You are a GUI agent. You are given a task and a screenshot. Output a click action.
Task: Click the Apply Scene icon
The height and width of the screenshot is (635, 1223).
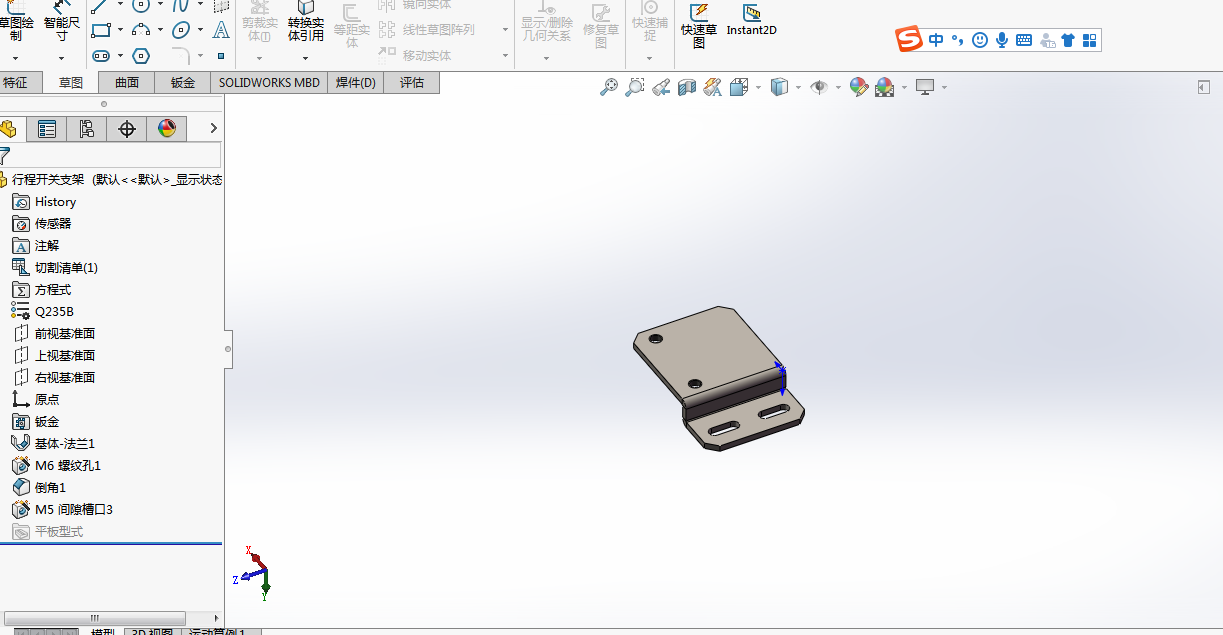click(x=884, y=88)
